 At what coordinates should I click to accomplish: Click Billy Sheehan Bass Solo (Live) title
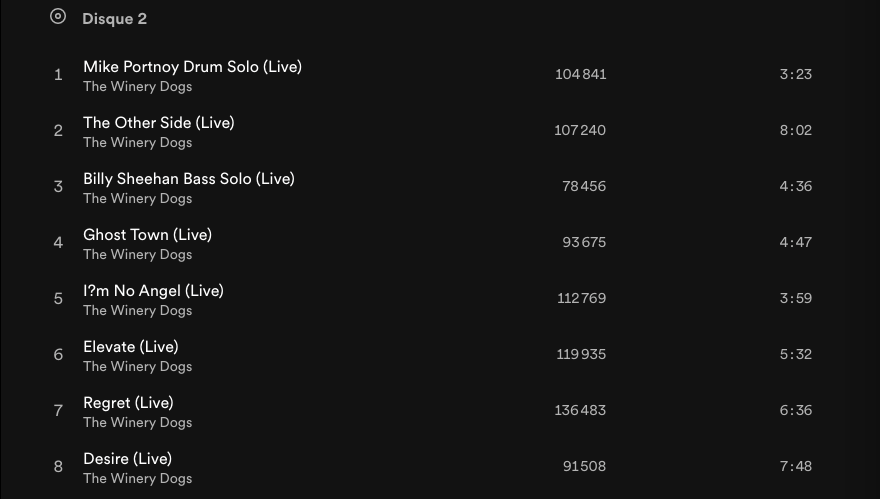pos(188,179)
